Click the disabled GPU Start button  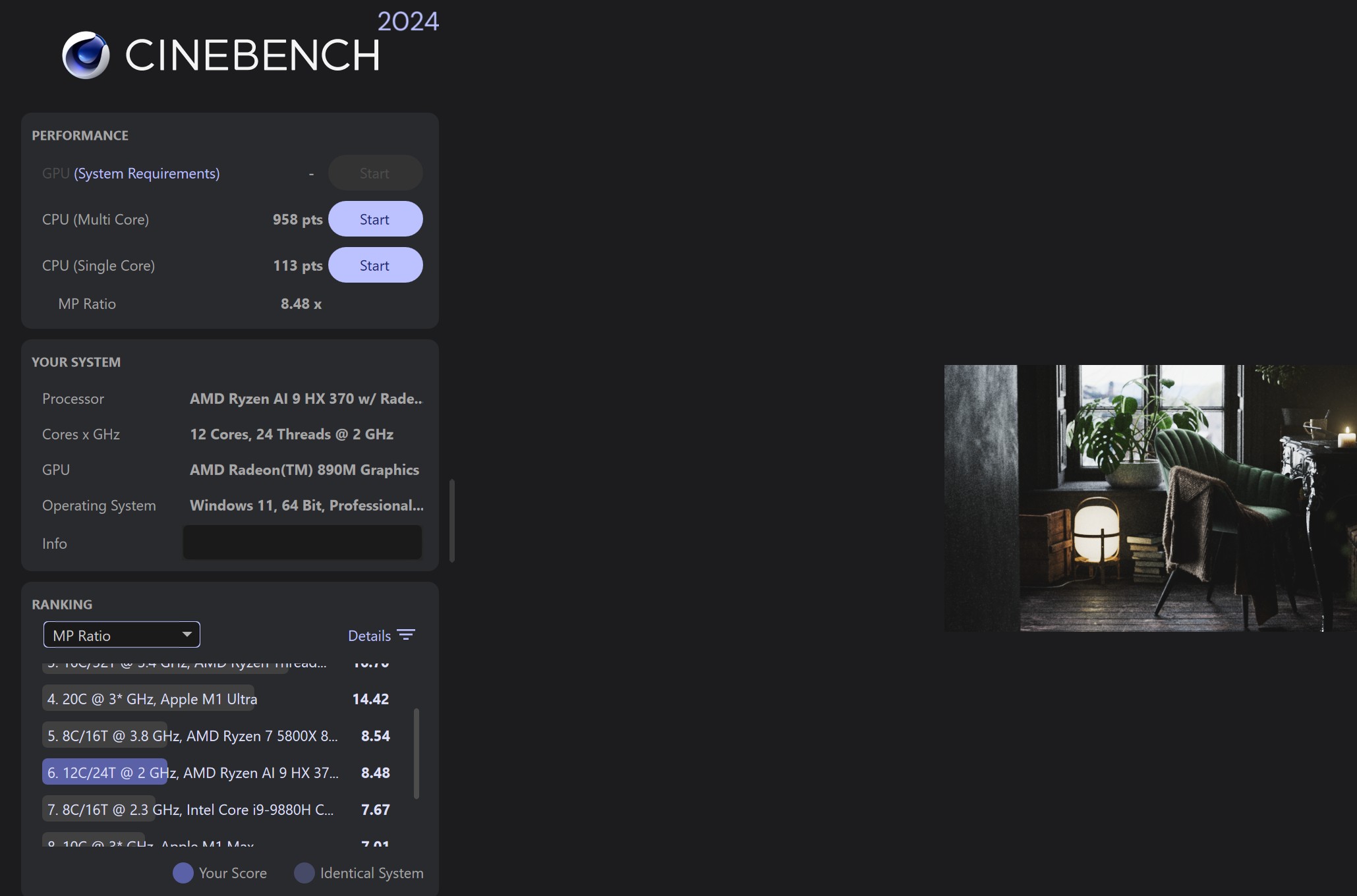[x=375, y=173]
